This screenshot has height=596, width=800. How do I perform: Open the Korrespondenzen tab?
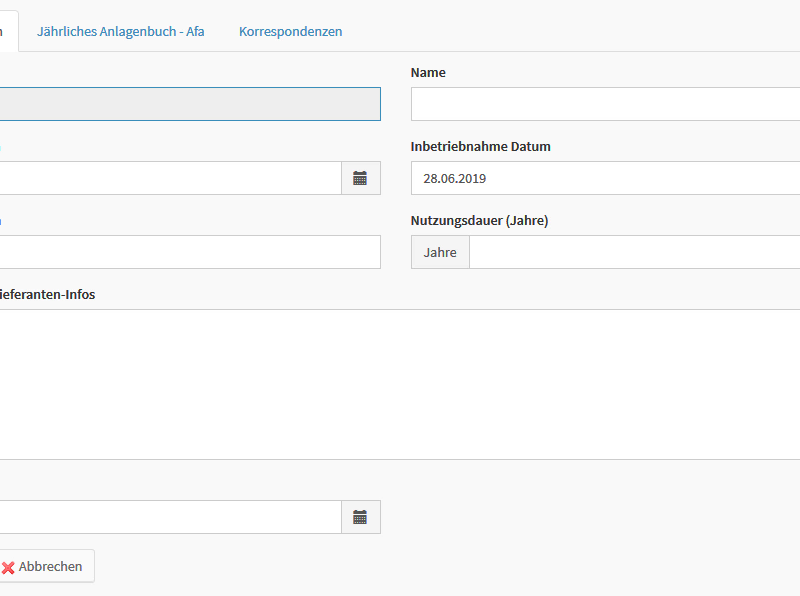(x=290, y=31)
